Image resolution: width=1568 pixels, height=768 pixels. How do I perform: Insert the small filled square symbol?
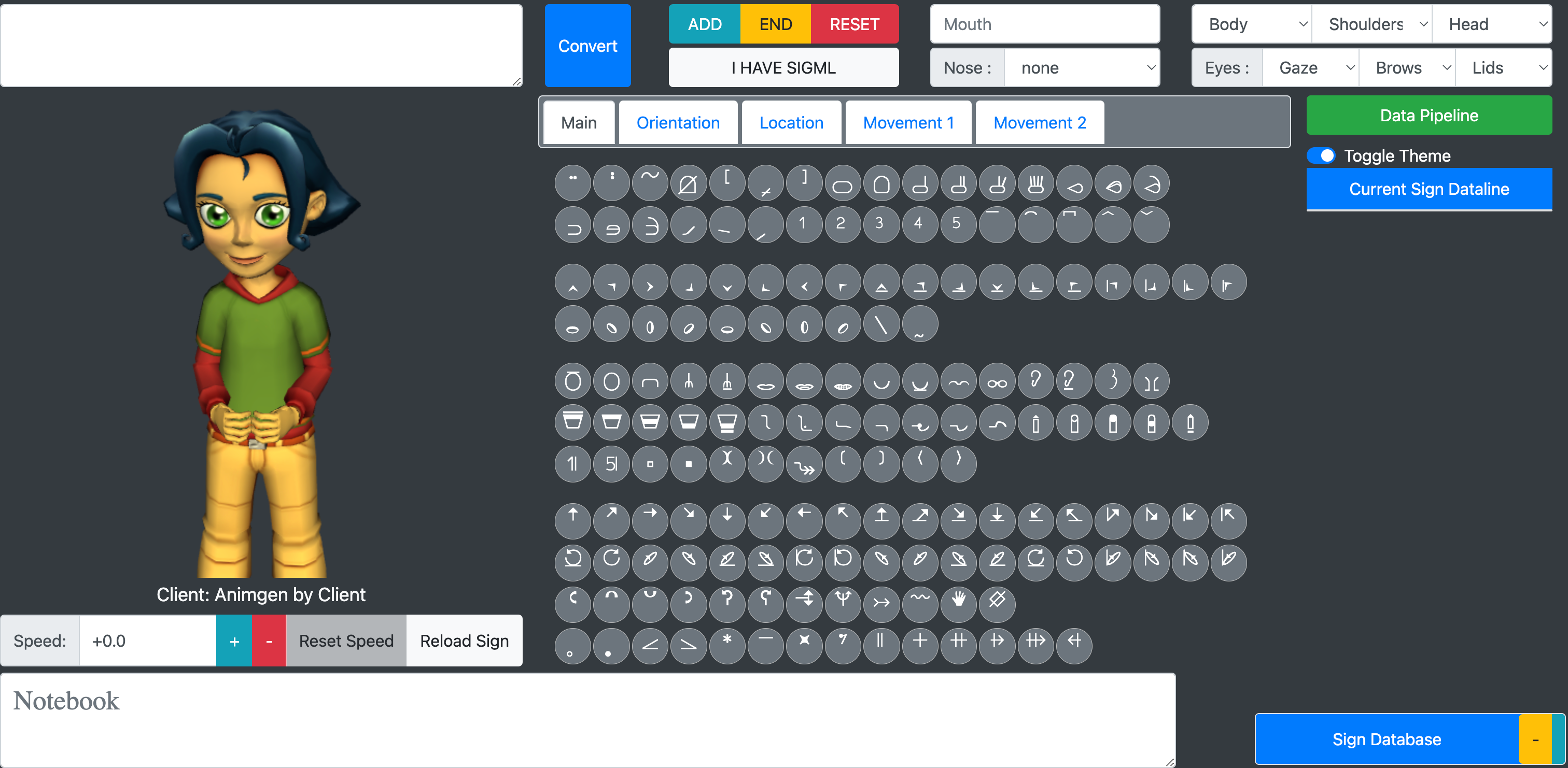coord(689,464)
